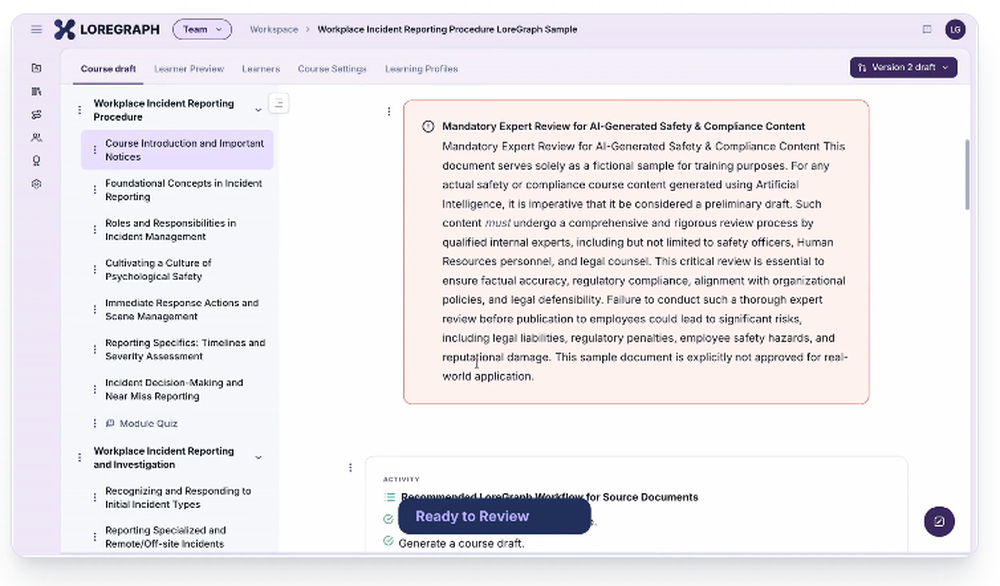Select Recognizing and Responding to Initial Incident Types
The width and height of the screenshot is (1000, 586).
pos(178,497)
